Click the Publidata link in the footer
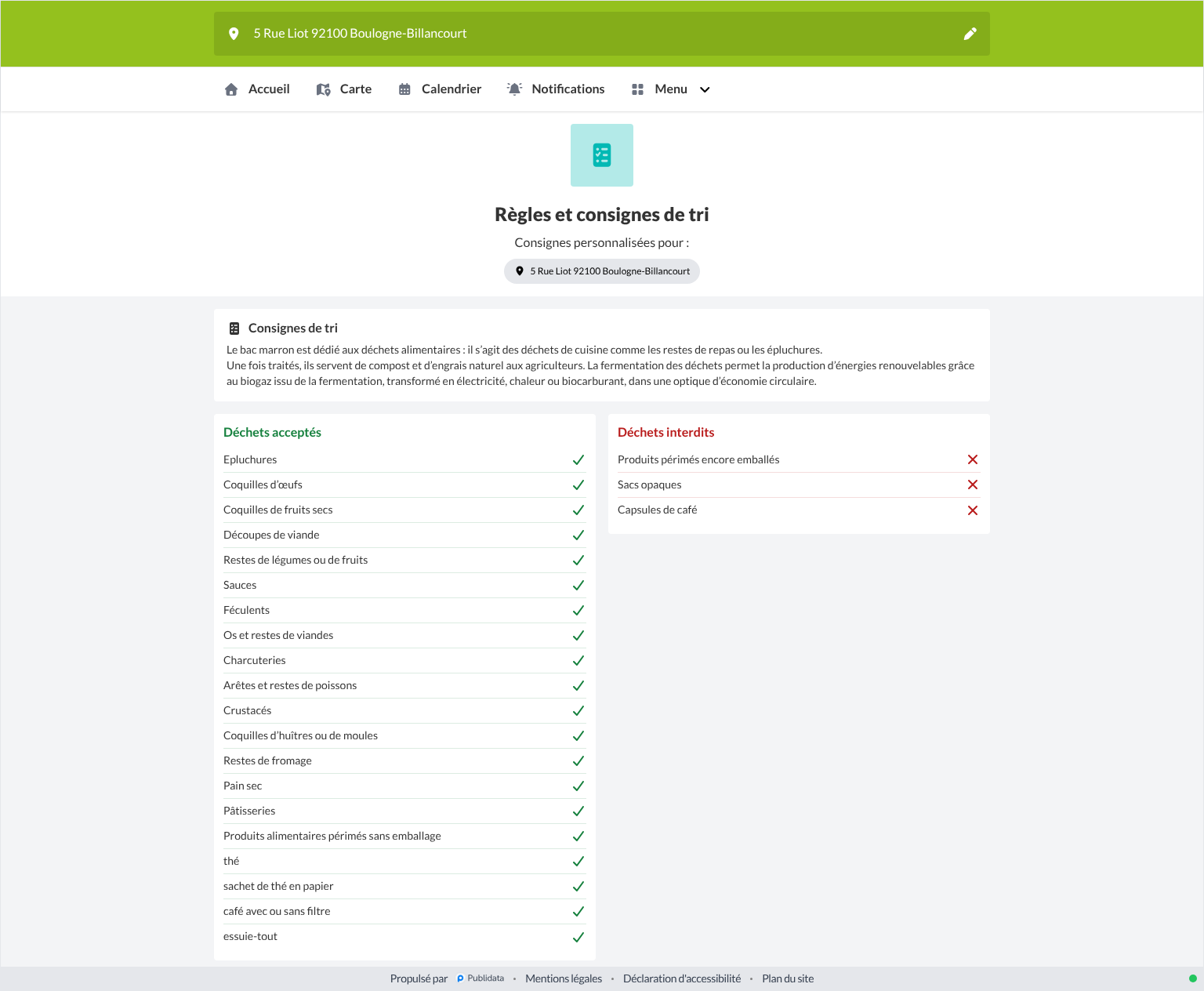Screen dimensions: 1204x991 click(x=481, y=978)
